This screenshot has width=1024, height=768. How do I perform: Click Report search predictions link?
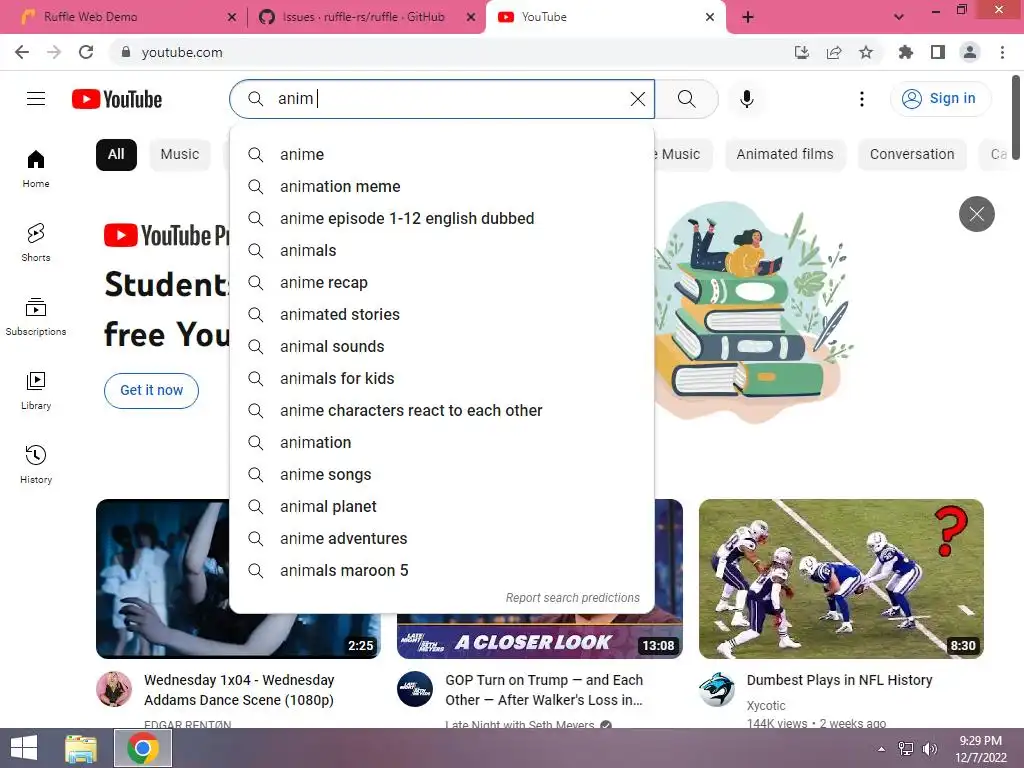[x=573, y=598]
